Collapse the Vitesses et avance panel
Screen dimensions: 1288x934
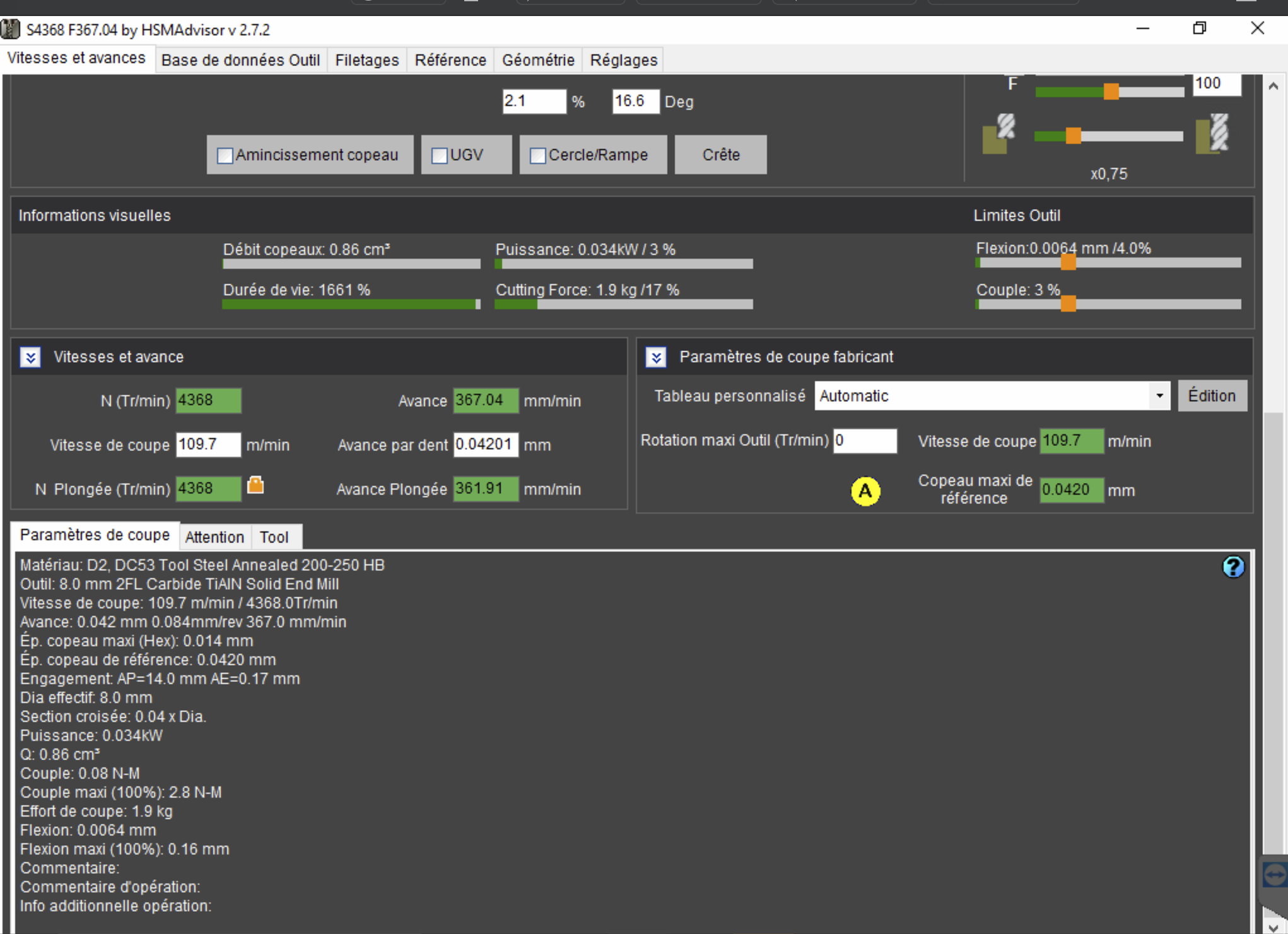coord(30,357)
